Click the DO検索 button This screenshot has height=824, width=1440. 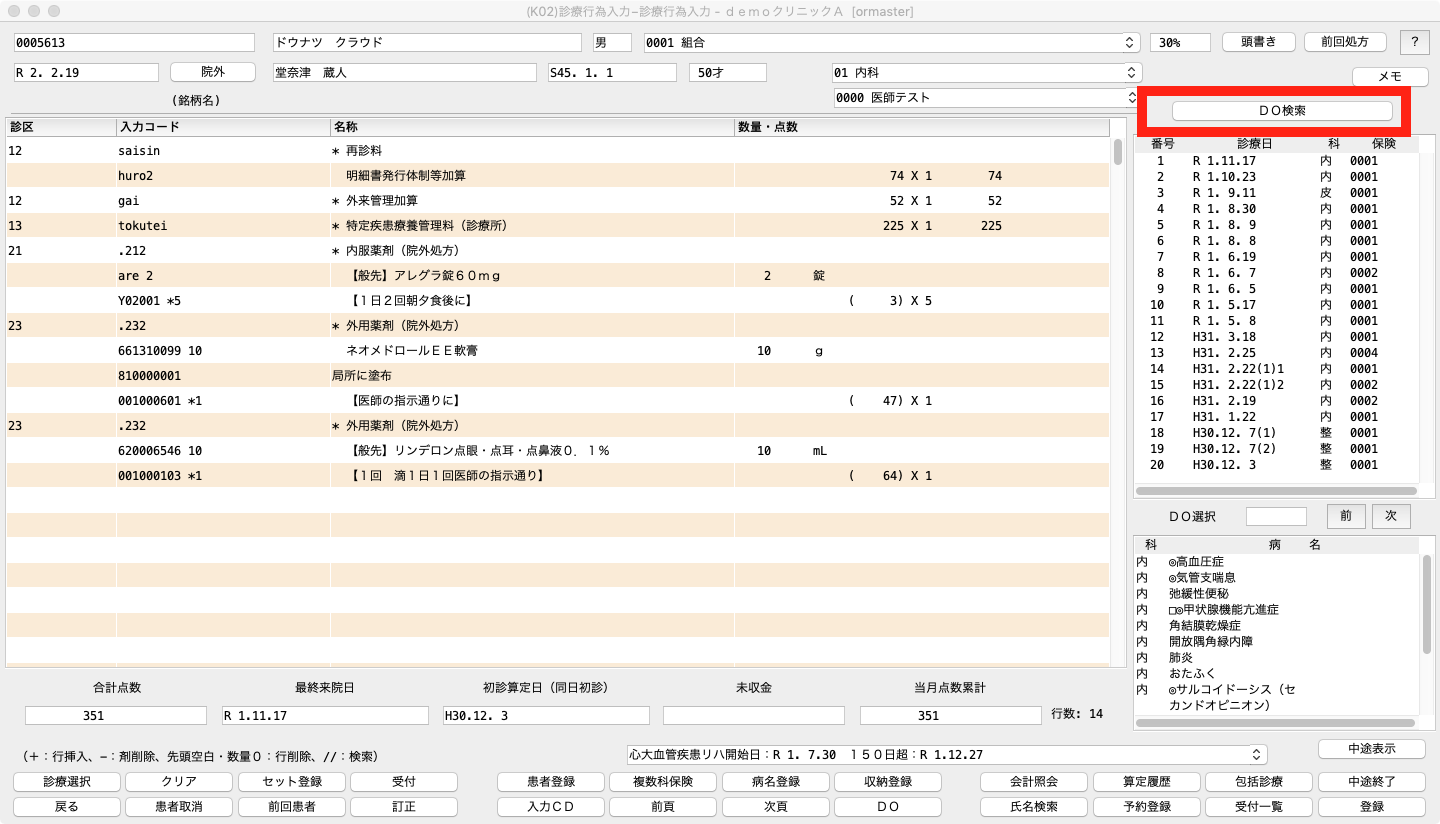coord(1281,111)
